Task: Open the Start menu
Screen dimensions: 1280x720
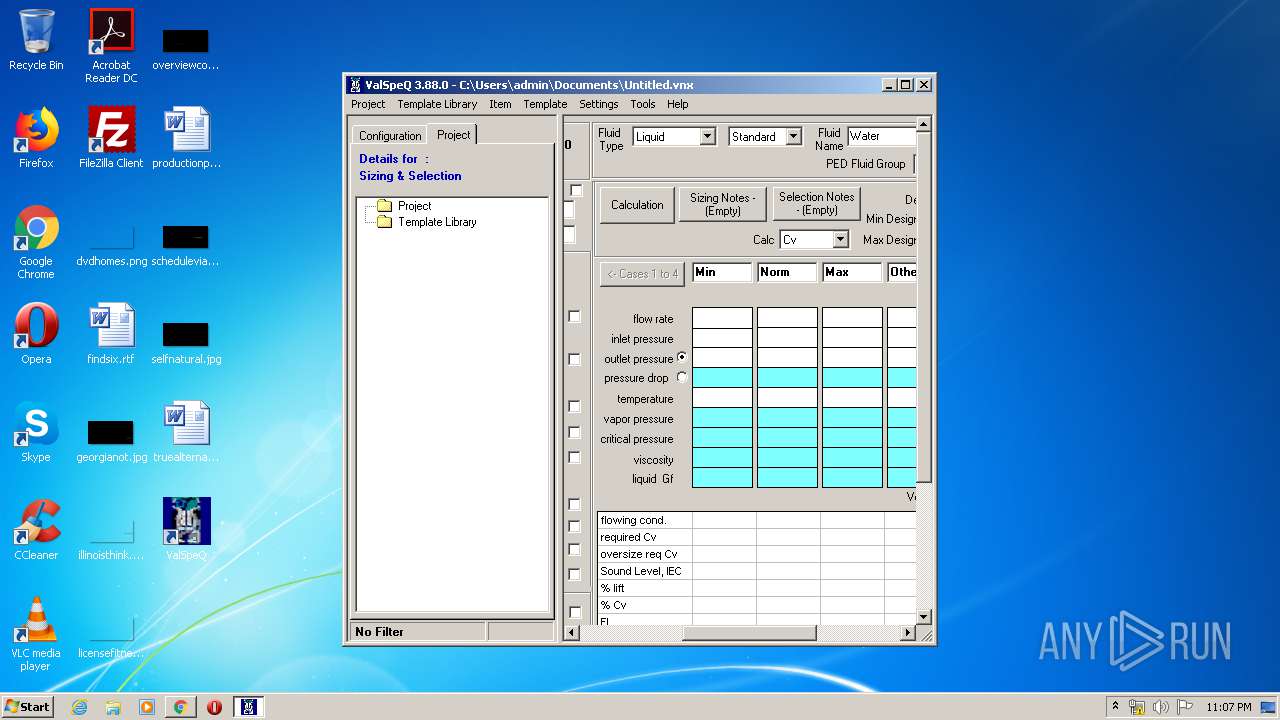Action: (27, 707)
